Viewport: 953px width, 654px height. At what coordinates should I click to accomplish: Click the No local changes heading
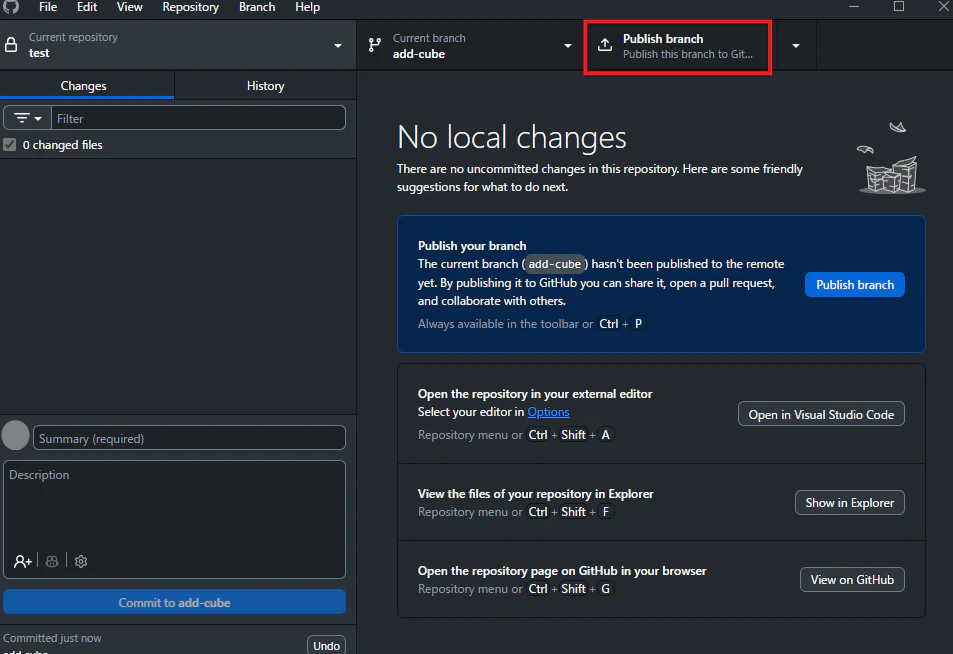click(x=511, y=137)
